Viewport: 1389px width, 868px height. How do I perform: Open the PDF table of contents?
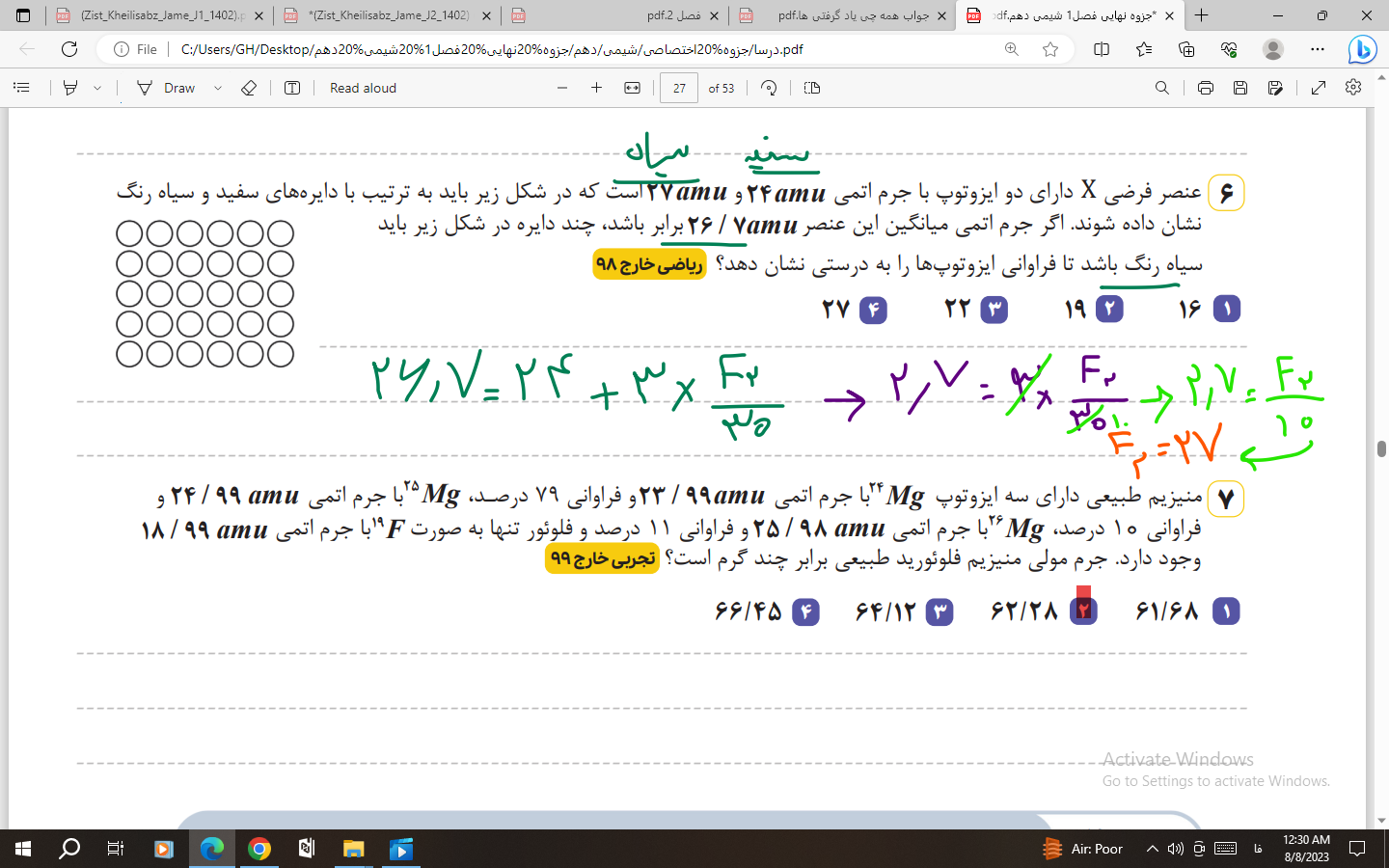[x=21, y=88]
